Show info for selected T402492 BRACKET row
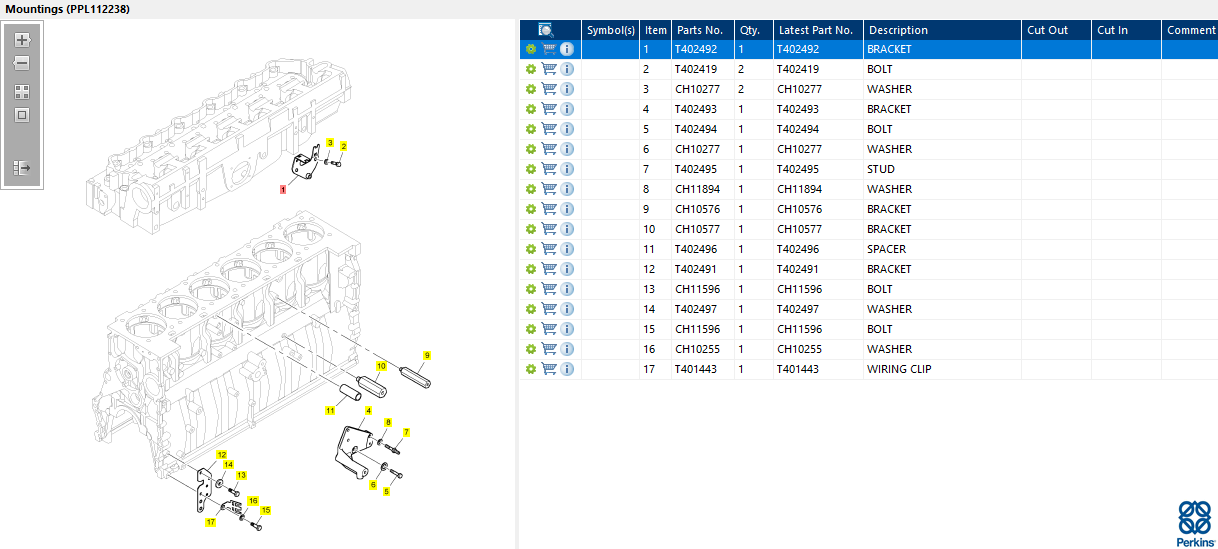The height and width of the screenshot is (549, 1218). [x=567, y=49]
